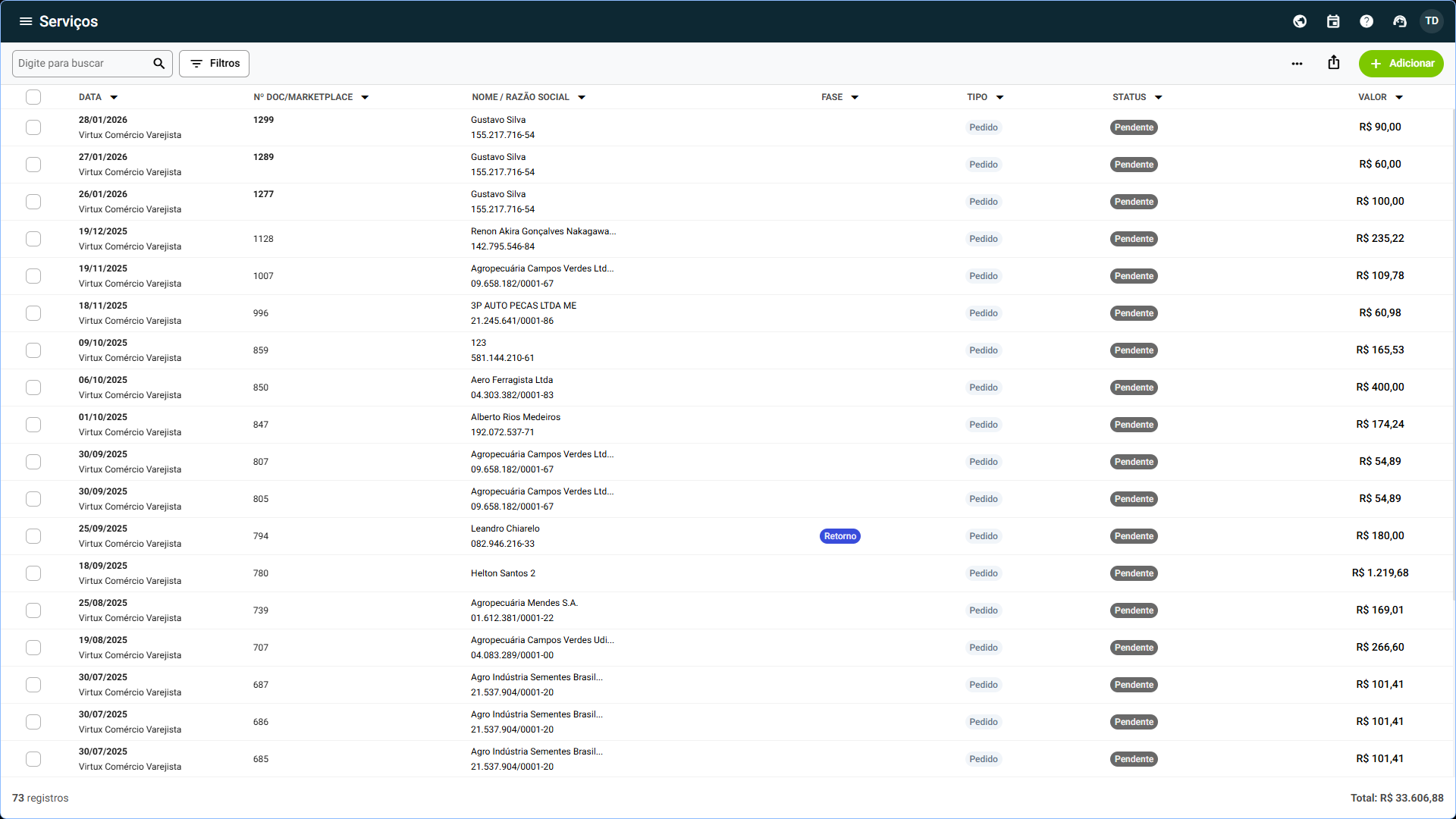The width and height of the screenshot is (1456, 819).
Task: Open the three-dots more options menu
Action: pos(1297,64)
